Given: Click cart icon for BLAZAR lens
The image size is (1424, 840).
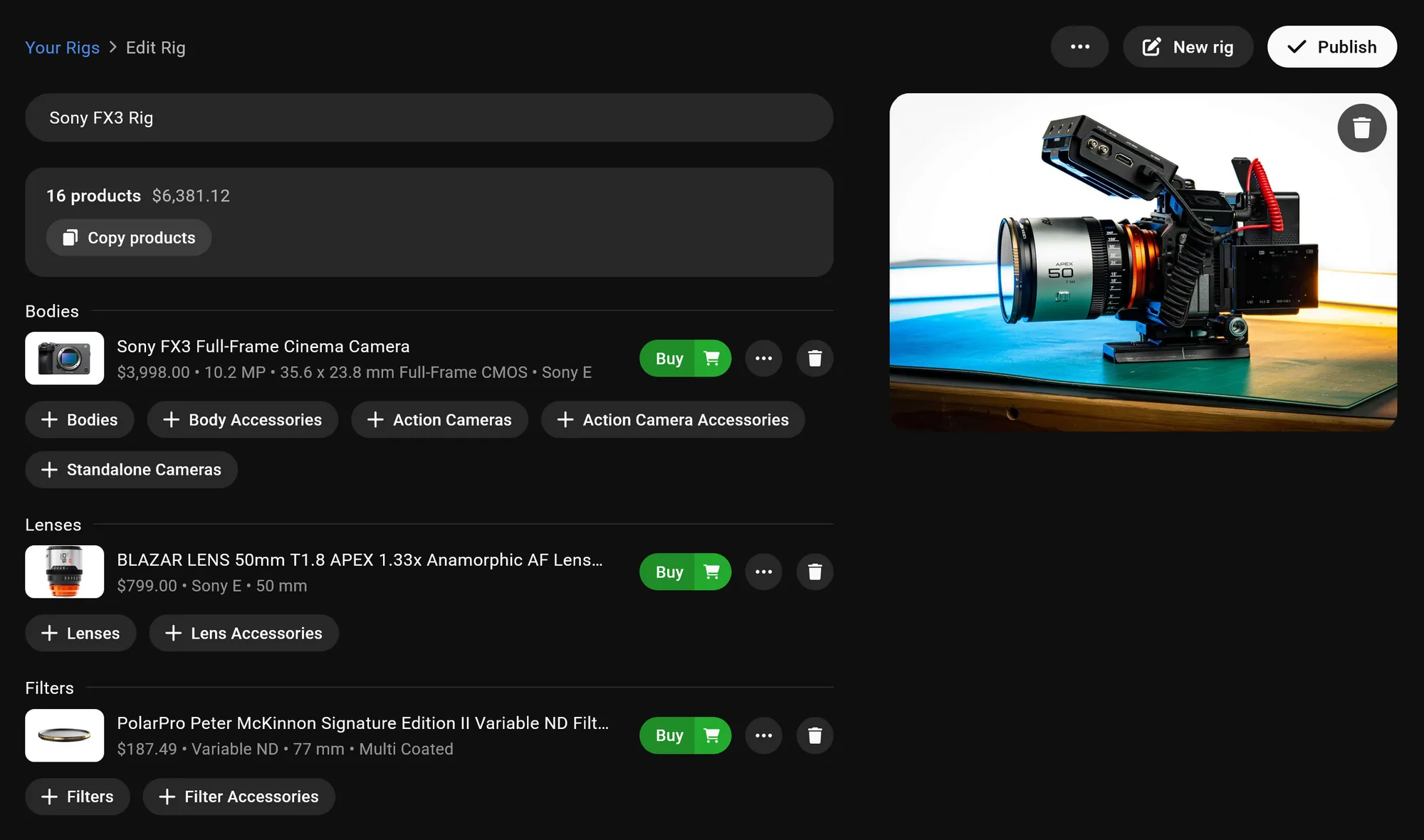Looking at the screenshot, I should tap(711, 572).
